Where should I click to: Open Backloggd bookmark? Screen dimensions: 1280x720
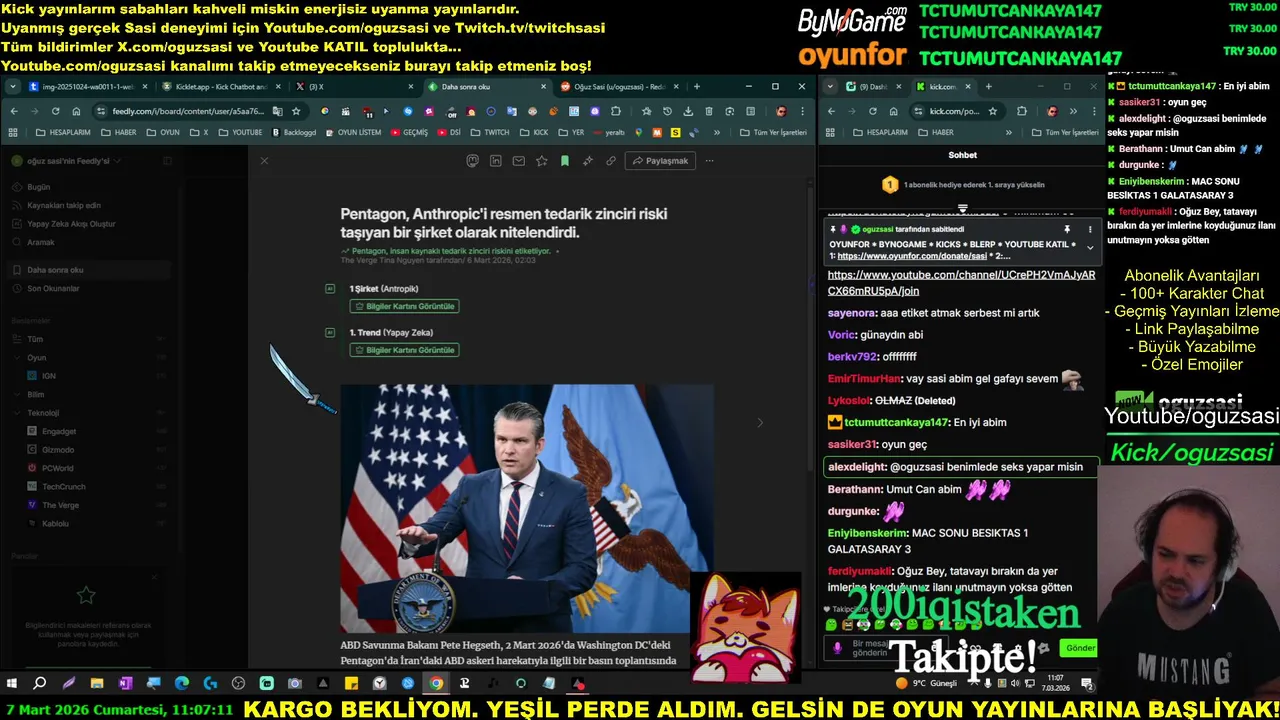coord(294,132)
